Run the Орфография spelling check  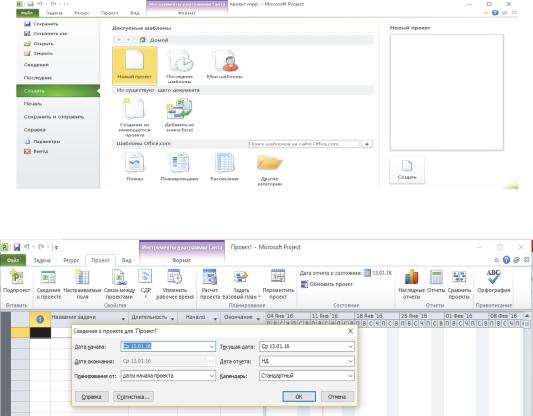pyautogui.click(x=494, y=281)
